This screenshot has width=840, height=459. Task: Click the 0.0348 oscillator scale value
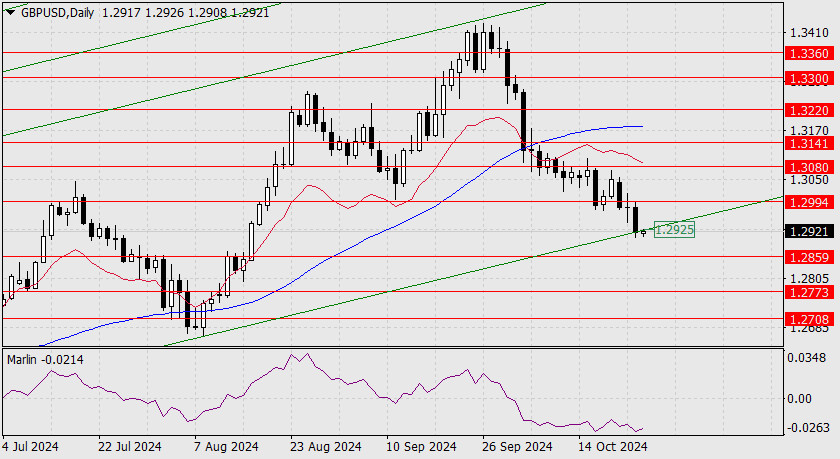806,357
